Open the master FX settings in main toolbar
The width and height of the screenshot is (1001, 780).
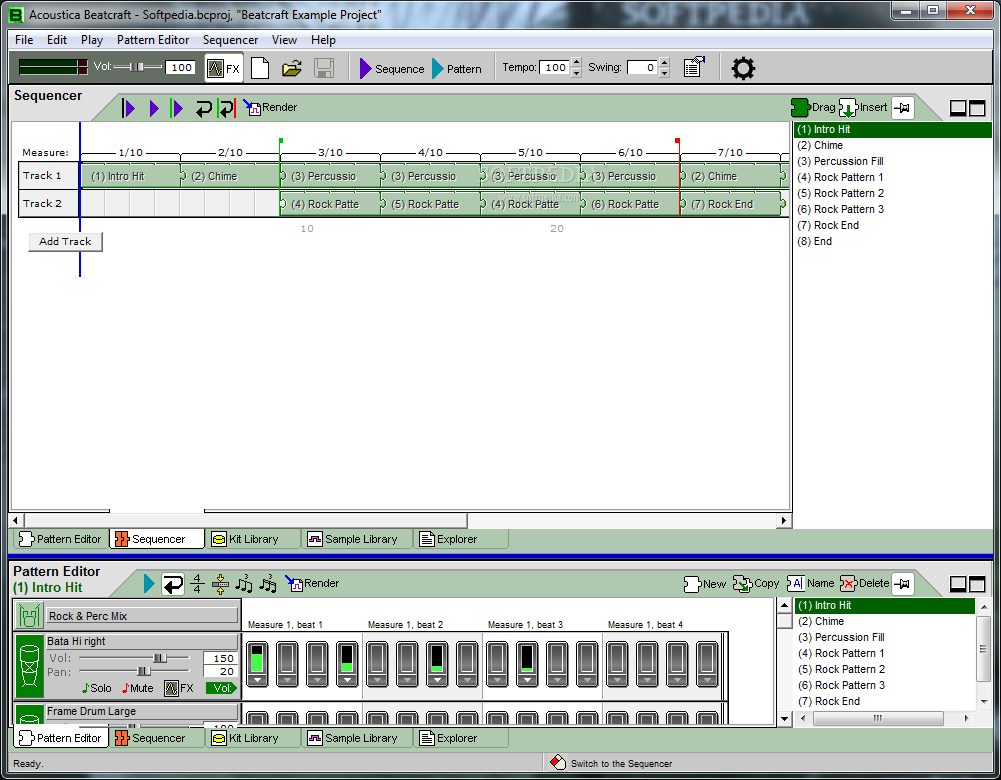pos(224,68)
